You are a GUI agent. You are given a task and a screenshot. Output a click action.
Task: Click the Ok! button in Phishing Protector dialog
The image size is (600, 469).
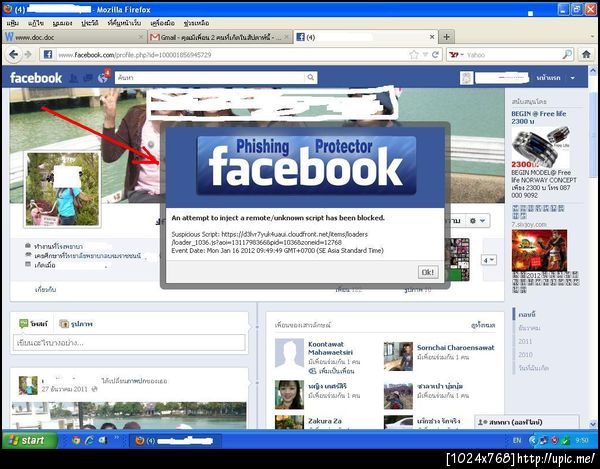[428, 272]
